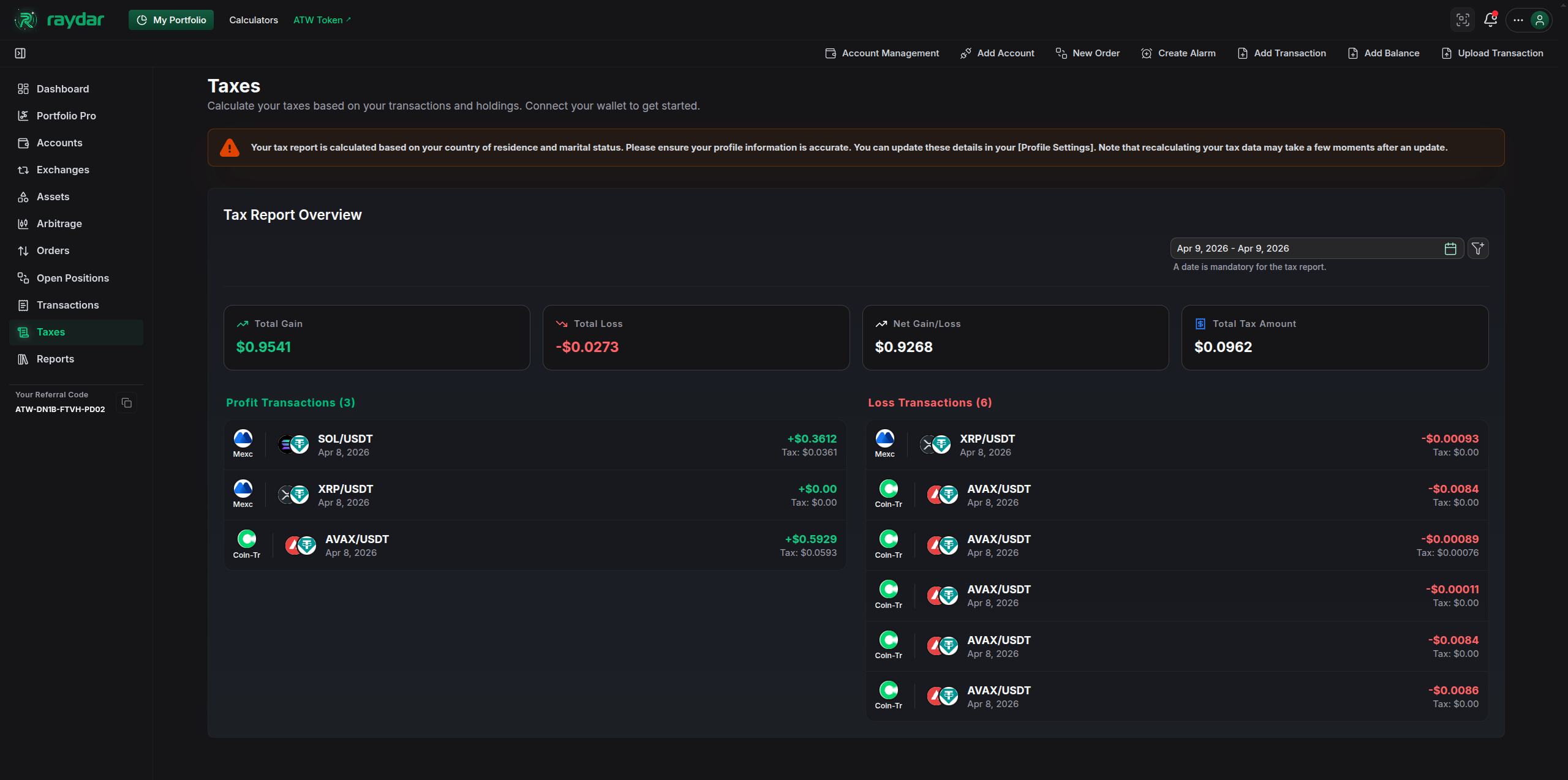Click Create Alarm
The image size is (1568, 780).
pos(1178,53)
